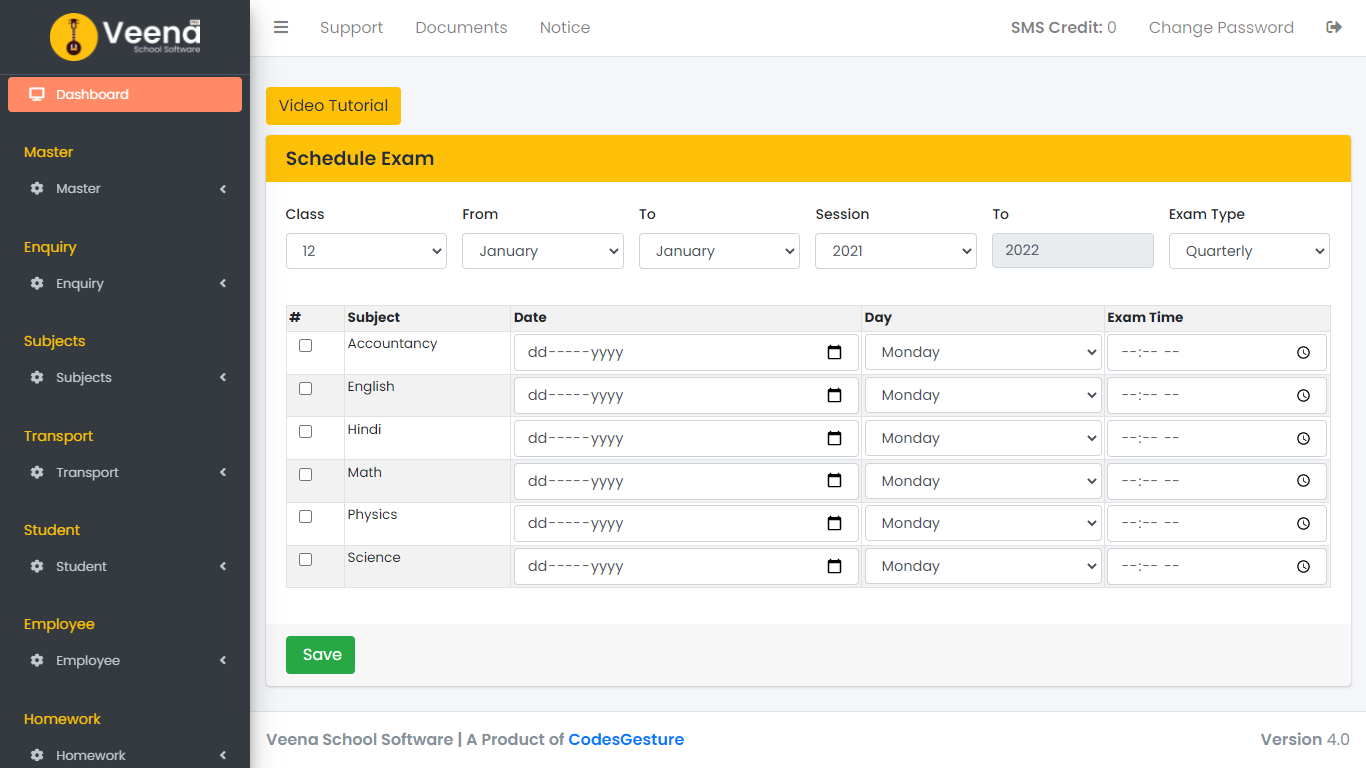1366x768 pixels.
Task: Click the gear icon beside Employee
Action: click(37, 660)
